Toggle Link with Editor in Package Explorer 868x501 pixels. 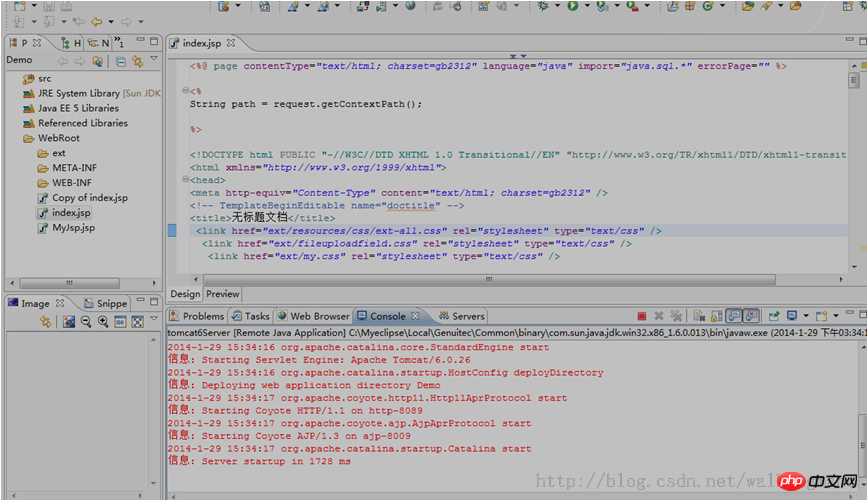tap(137, 61)
